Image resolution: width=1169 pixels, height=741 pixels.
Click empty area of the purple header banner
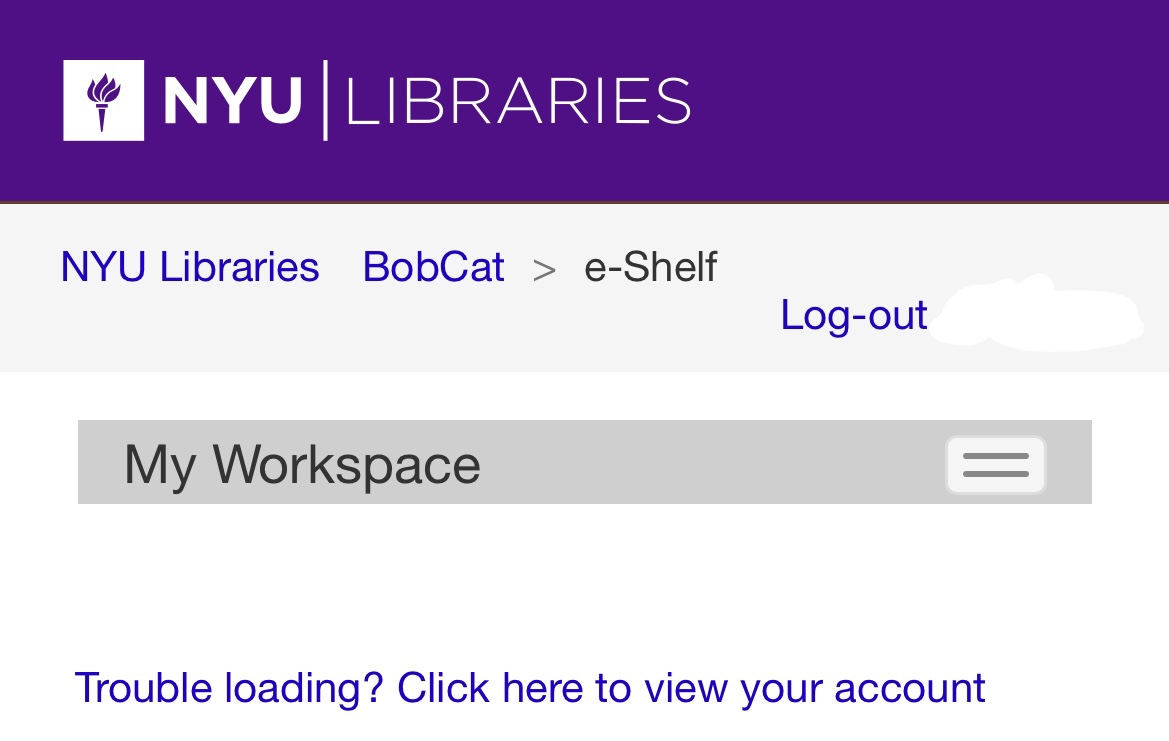click(930, 100)
